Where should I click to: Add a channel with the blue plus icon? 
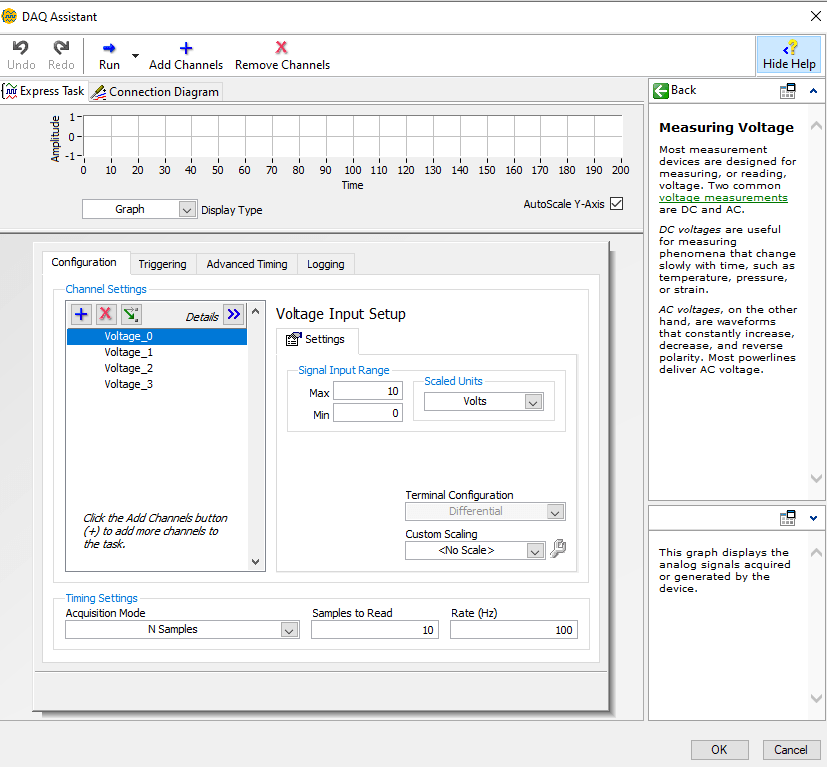(80, 314)
